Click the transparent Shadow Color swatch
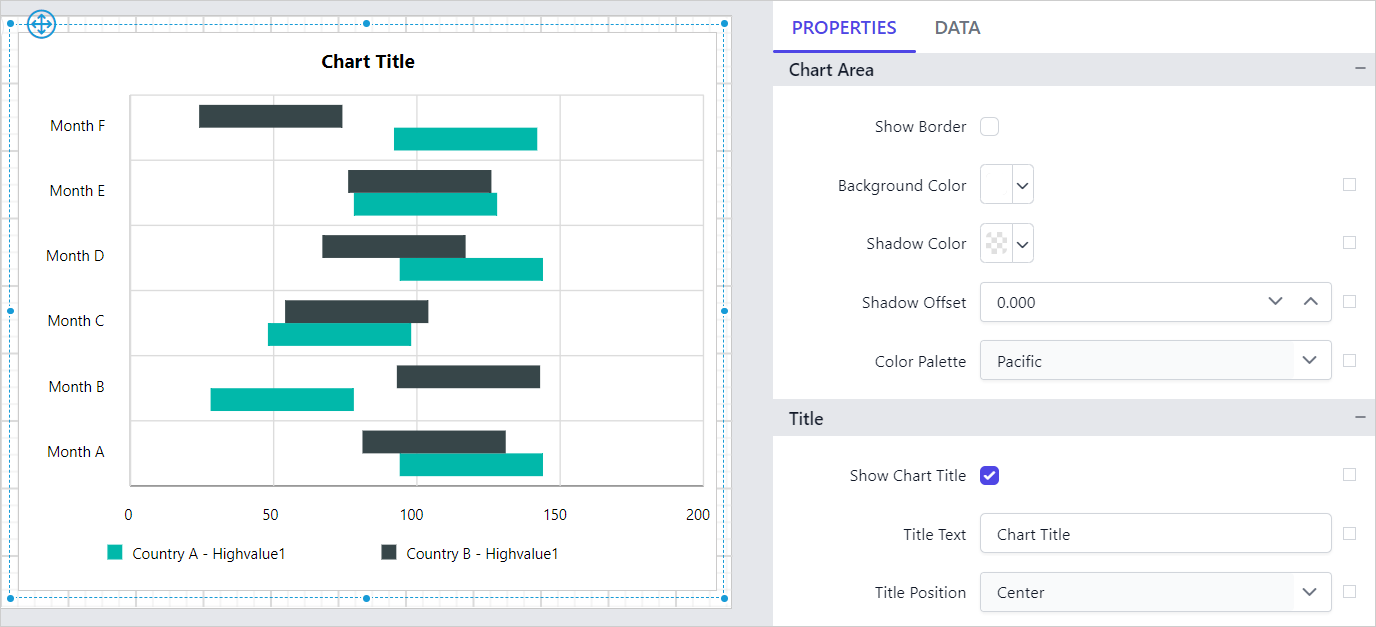Screen dimensions: 1376x627 point(996,243)
